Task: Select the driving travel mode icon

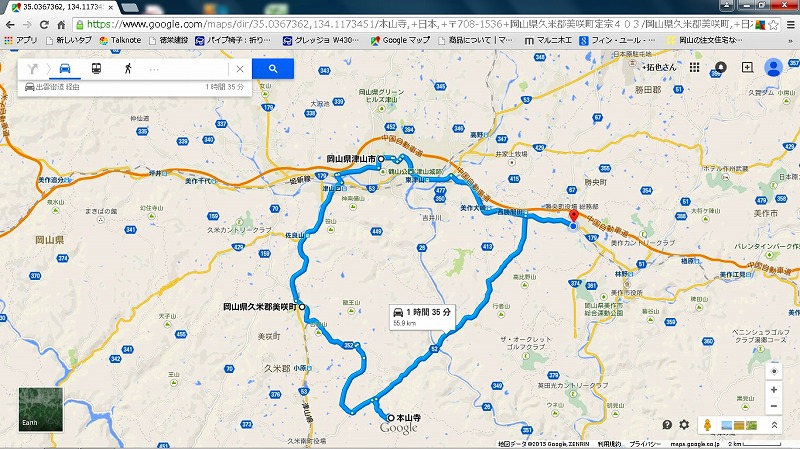Action: [x=65, y=68]
